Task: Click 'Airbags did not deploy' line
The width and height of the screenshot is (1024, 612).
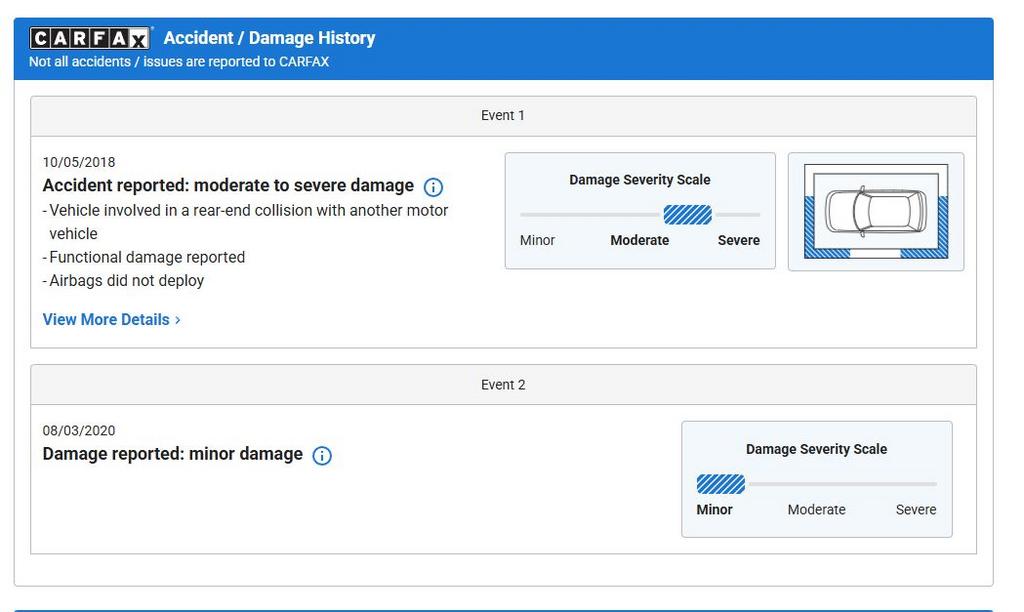Action: tap(123, 281)
